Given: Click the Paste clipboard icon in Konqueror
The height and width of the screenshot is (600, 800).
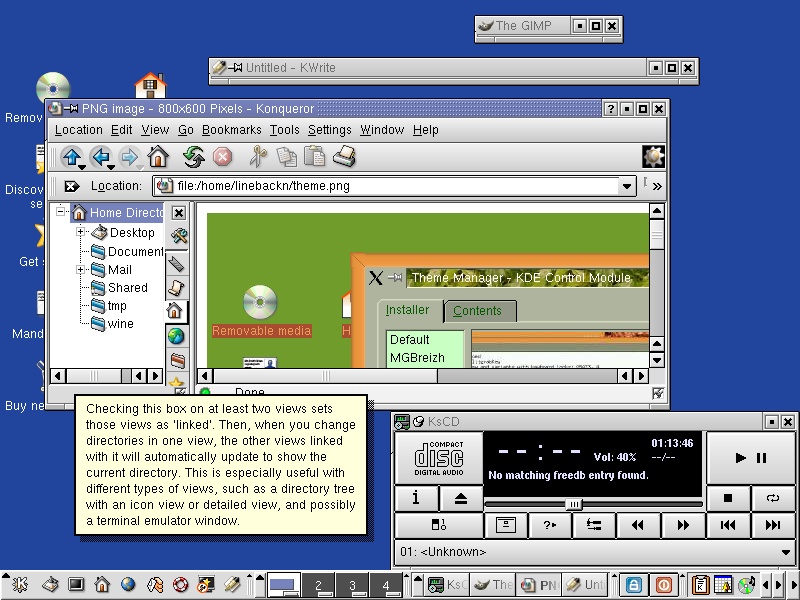Looking at the screenshot, I should pos(314,157).
